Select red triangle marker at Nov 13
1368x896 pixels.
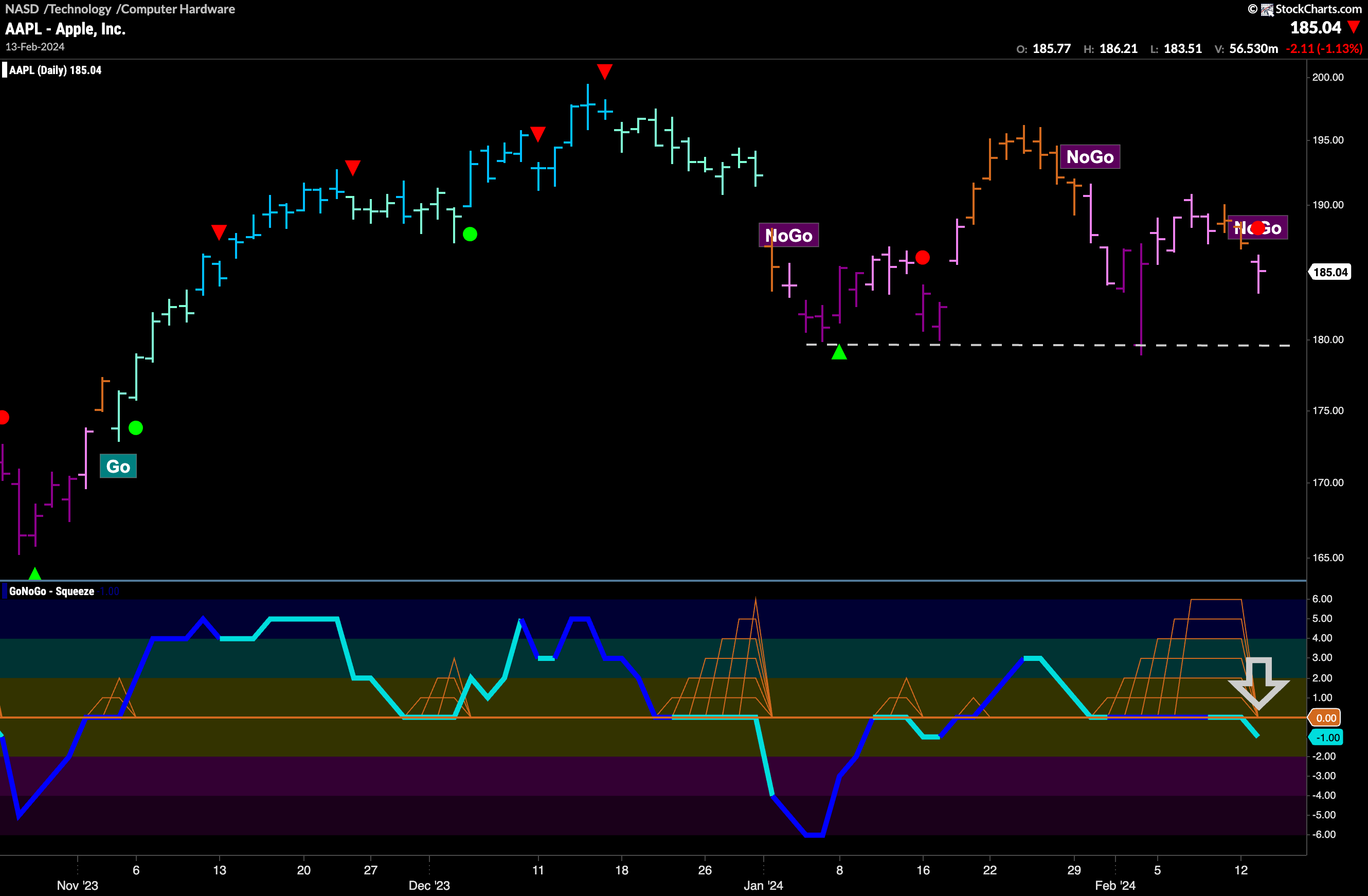click(x=219, y=231)
